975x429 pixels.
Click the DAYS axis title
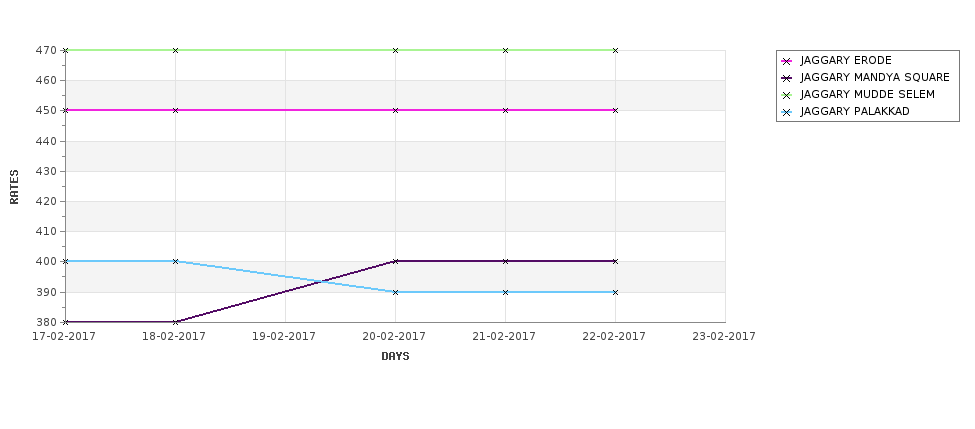coord(395,356)
